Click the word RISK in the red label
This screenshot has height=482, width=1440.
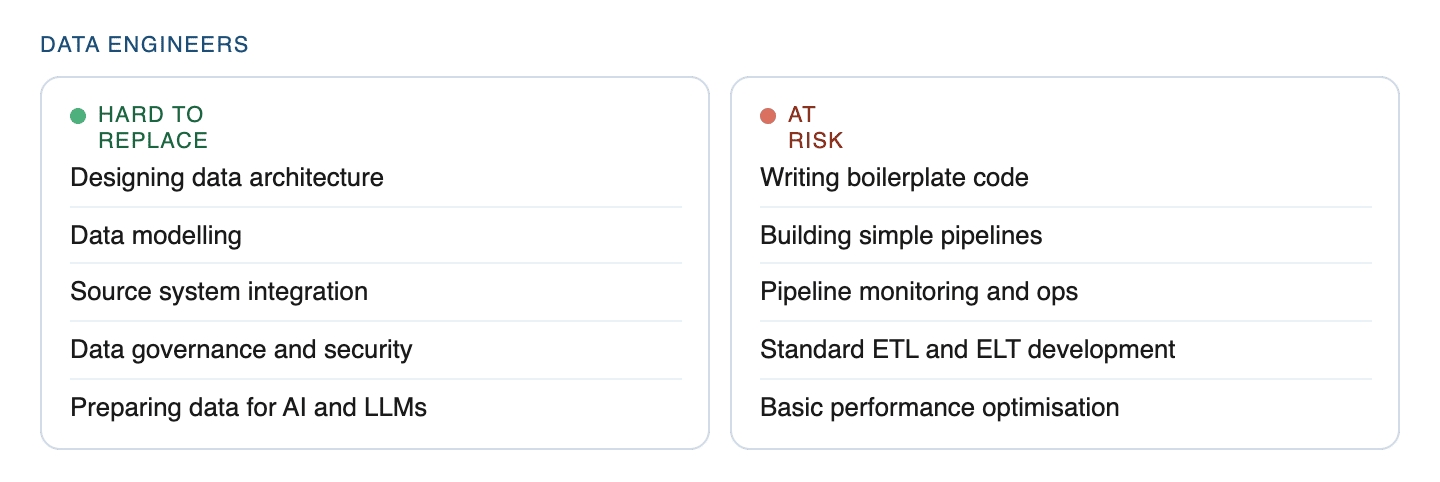point(816,140)
